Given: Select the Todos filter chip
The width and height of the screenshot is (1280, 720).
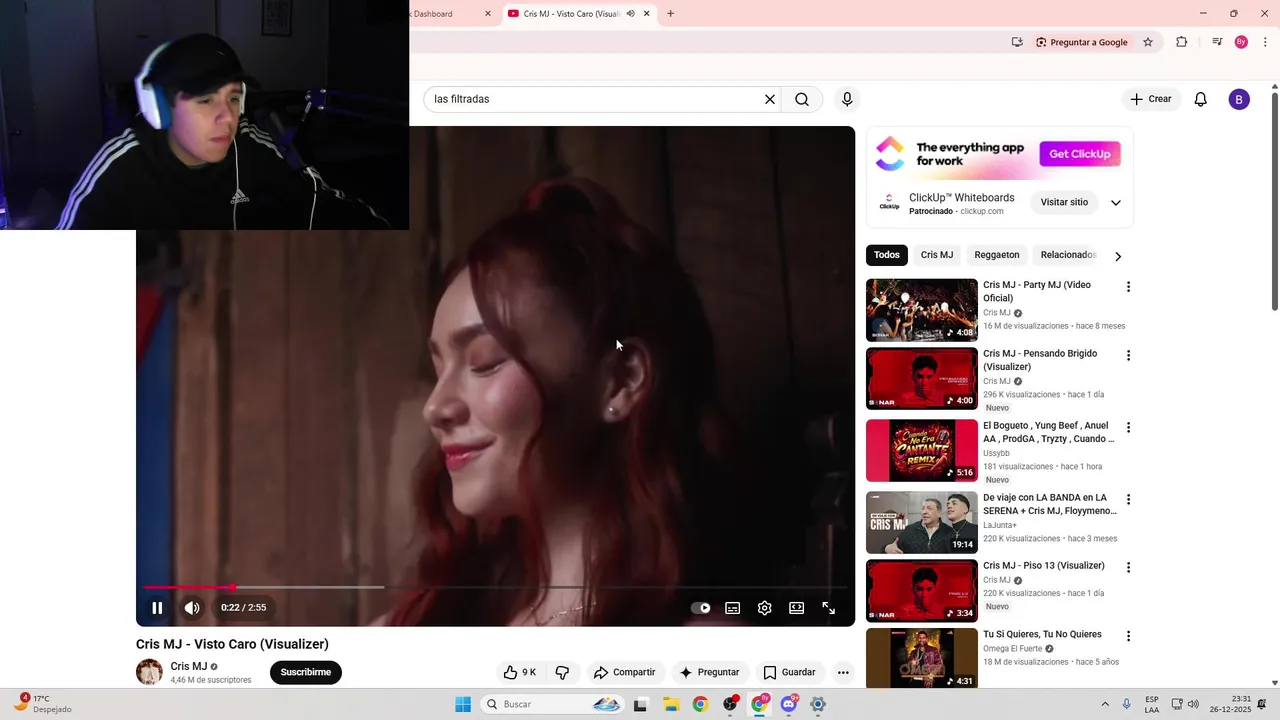Looking at the screenshot, I should (x=887, y=255).
